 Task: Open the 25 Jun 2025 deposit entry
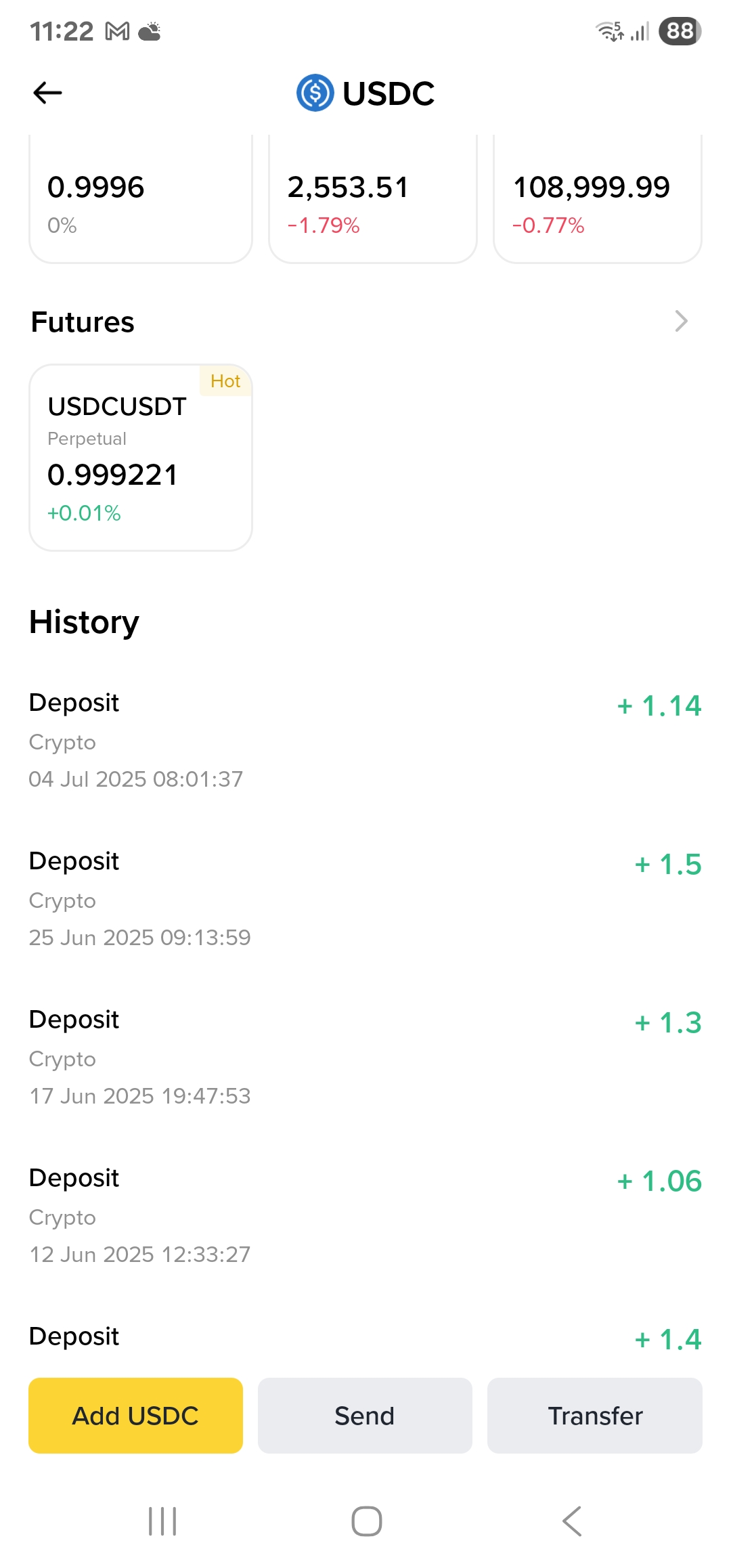(x=365, y=899)
